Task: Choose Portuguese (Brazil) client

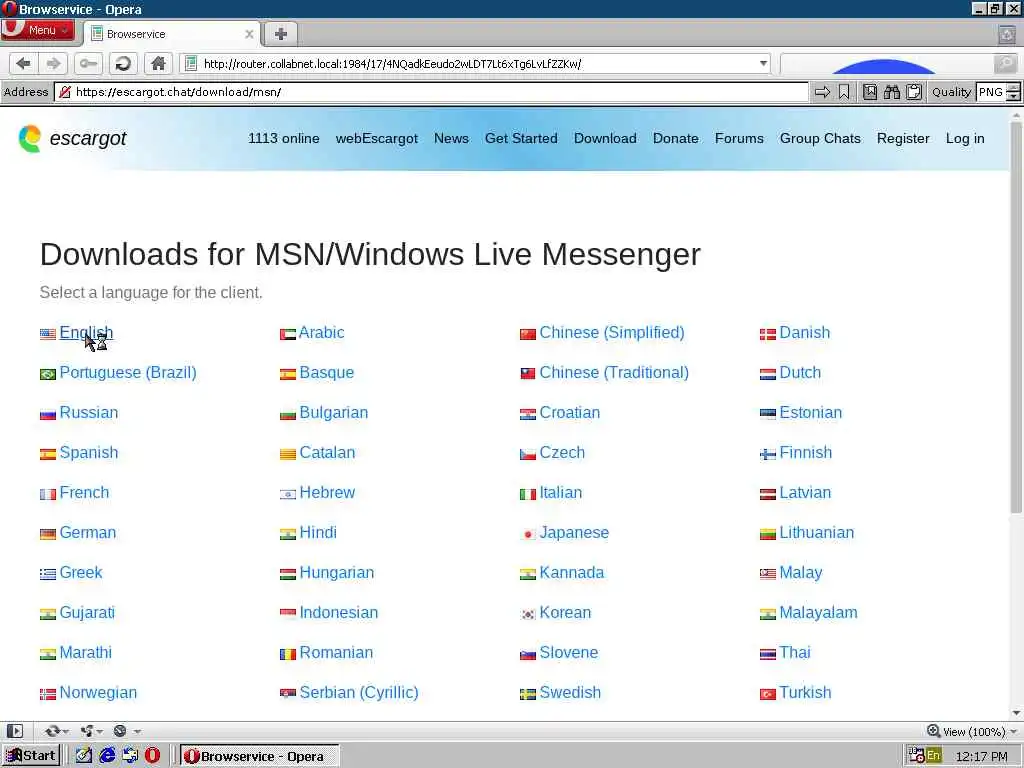Action: [128, 372]
